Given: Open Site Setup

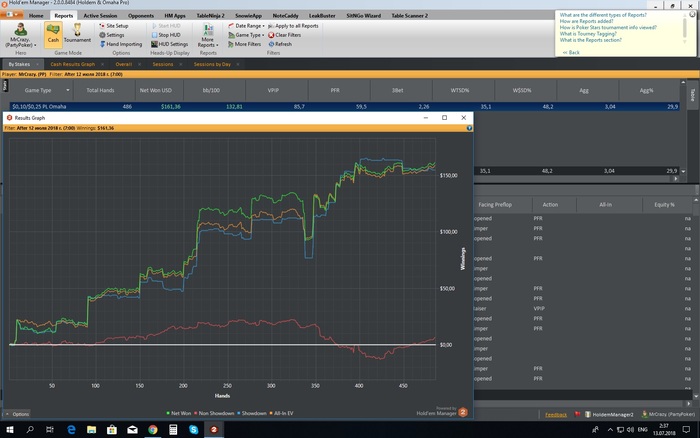Looking at the screenshot, I should 113,26.
